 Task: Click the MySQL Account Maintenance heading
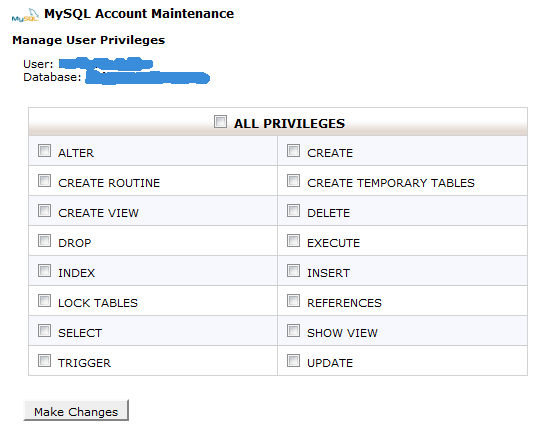tap(139, 14)
